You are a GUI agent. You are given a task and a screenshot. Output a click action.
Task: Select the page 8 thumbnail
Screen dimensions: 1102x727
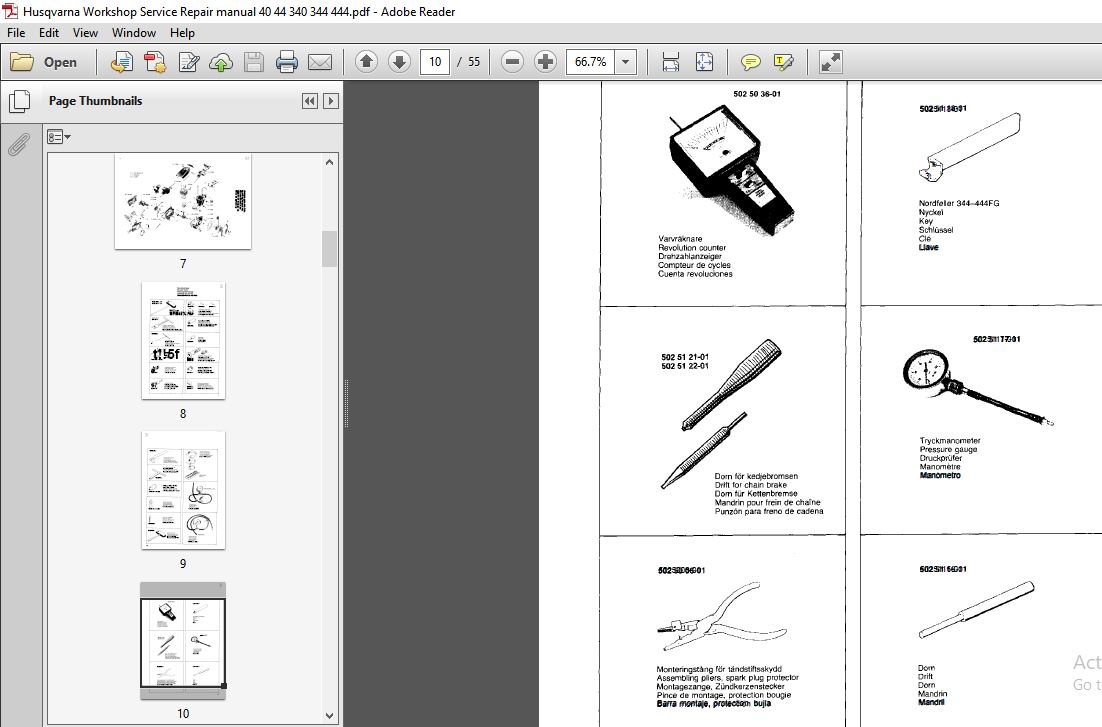(183, 340)
